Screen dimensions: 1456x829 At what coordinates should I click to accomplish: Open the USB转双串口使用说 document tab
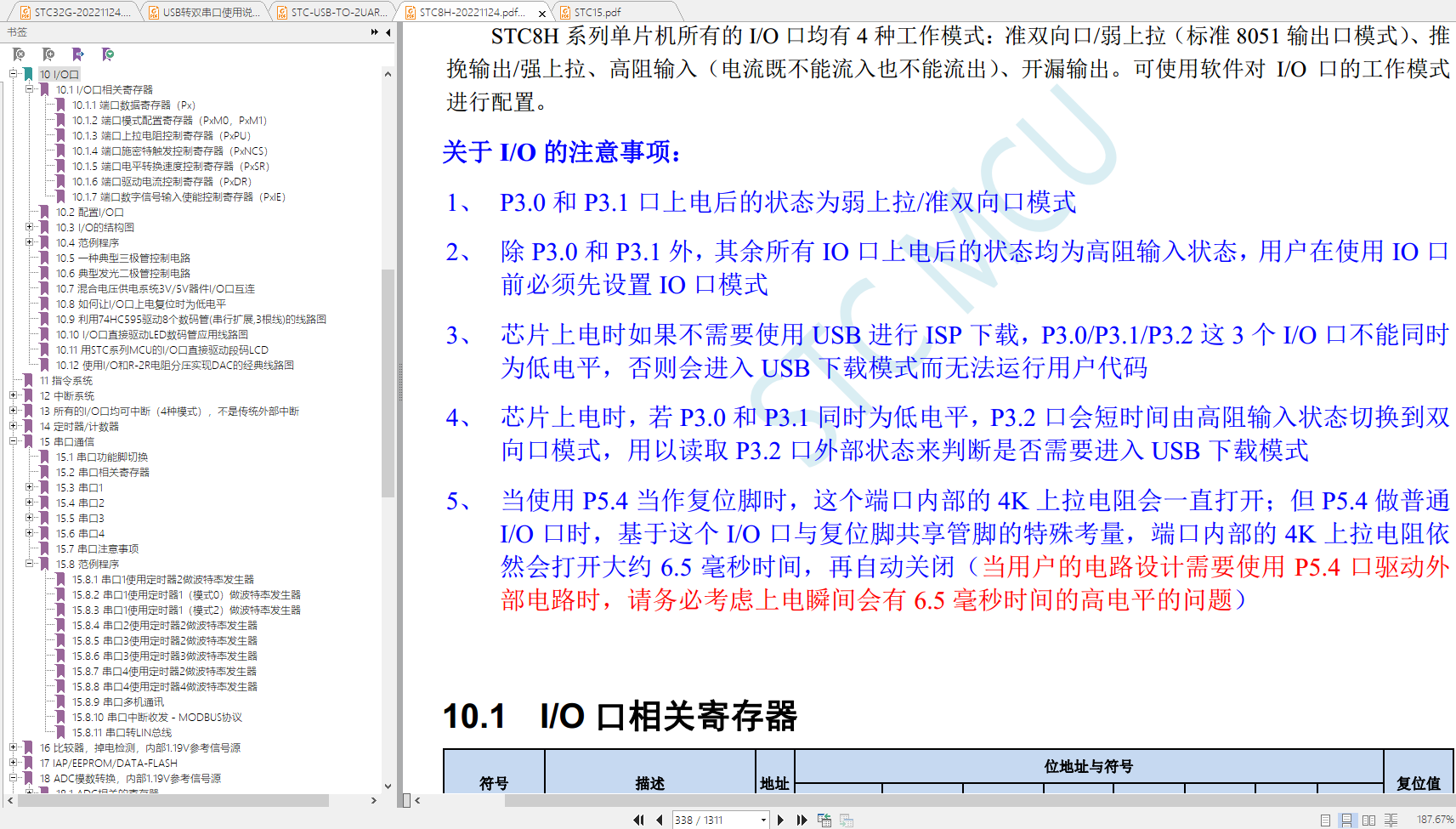click(202, 12)
